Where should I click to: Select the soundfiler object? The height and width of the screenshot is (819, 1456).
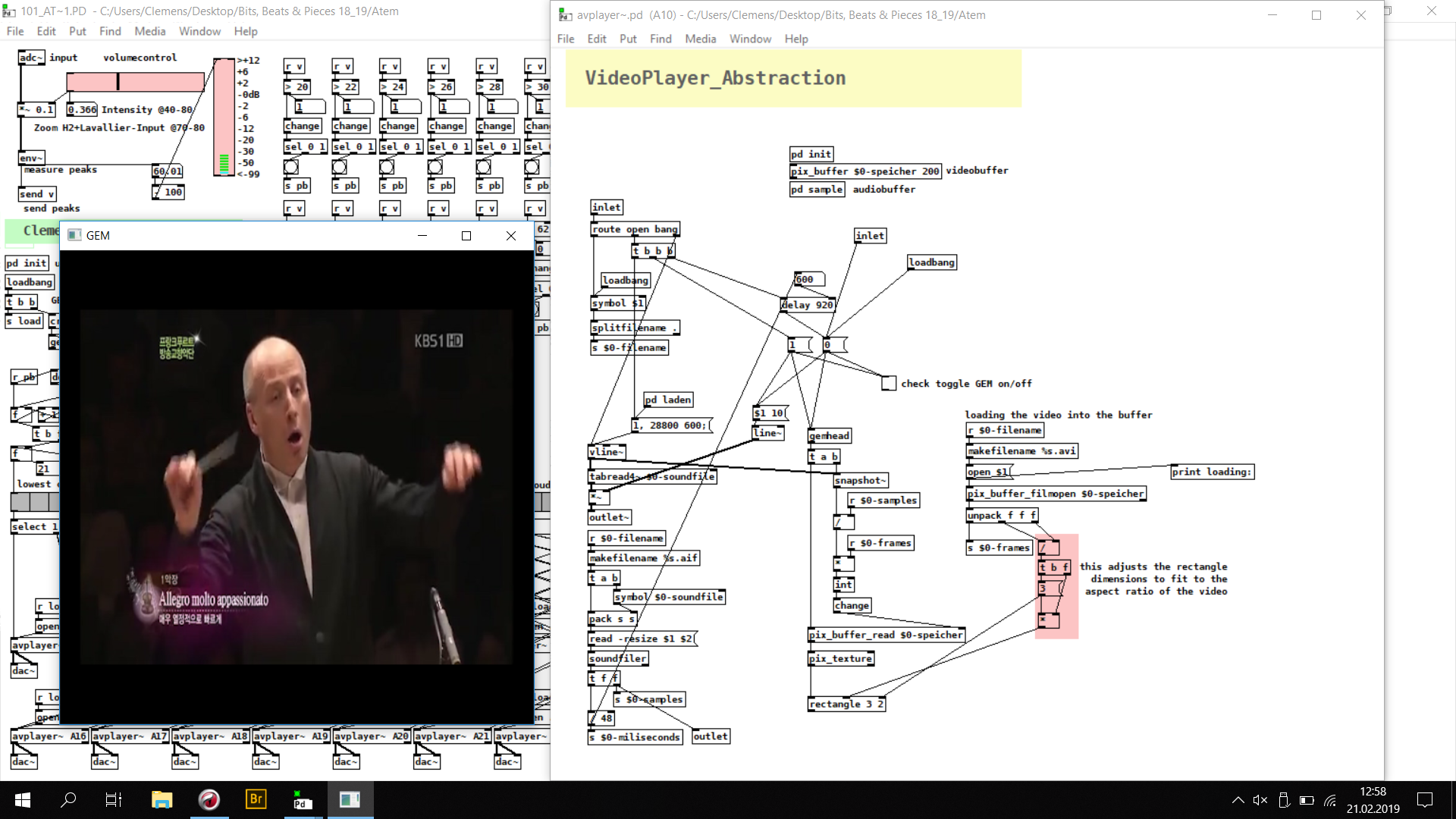pos(618,659)
